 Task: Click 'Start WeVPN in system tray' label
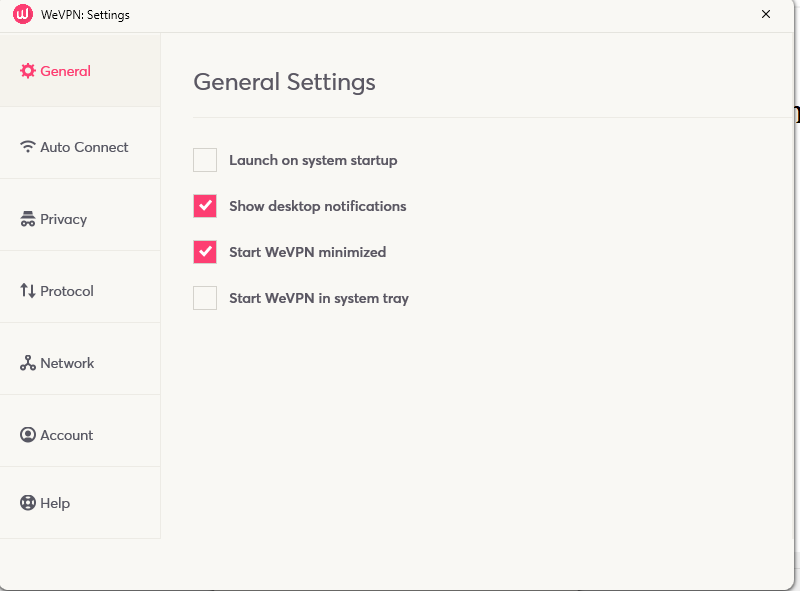[x=319, y=299]
